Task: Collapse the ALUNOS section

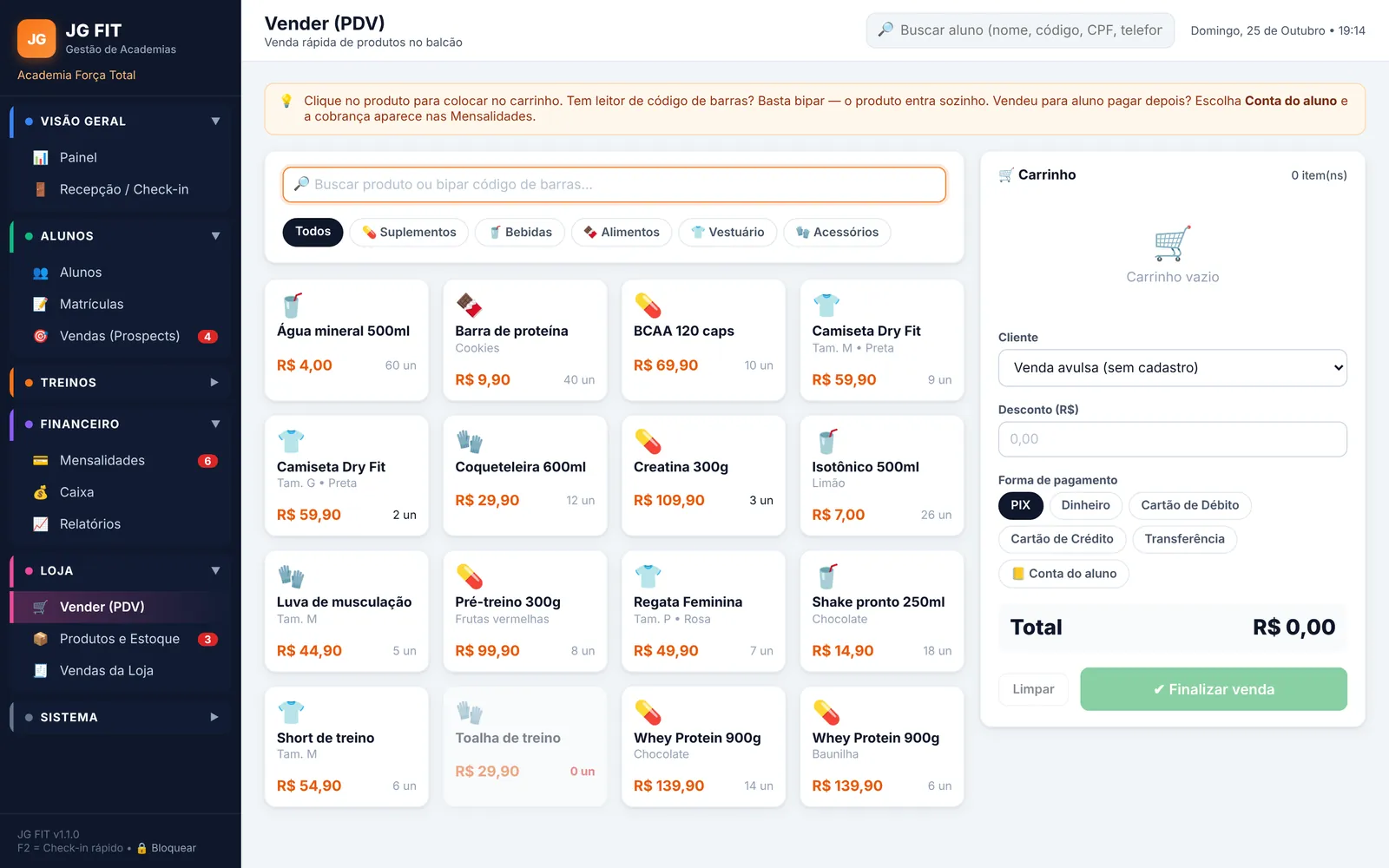Action: (215, 236)
